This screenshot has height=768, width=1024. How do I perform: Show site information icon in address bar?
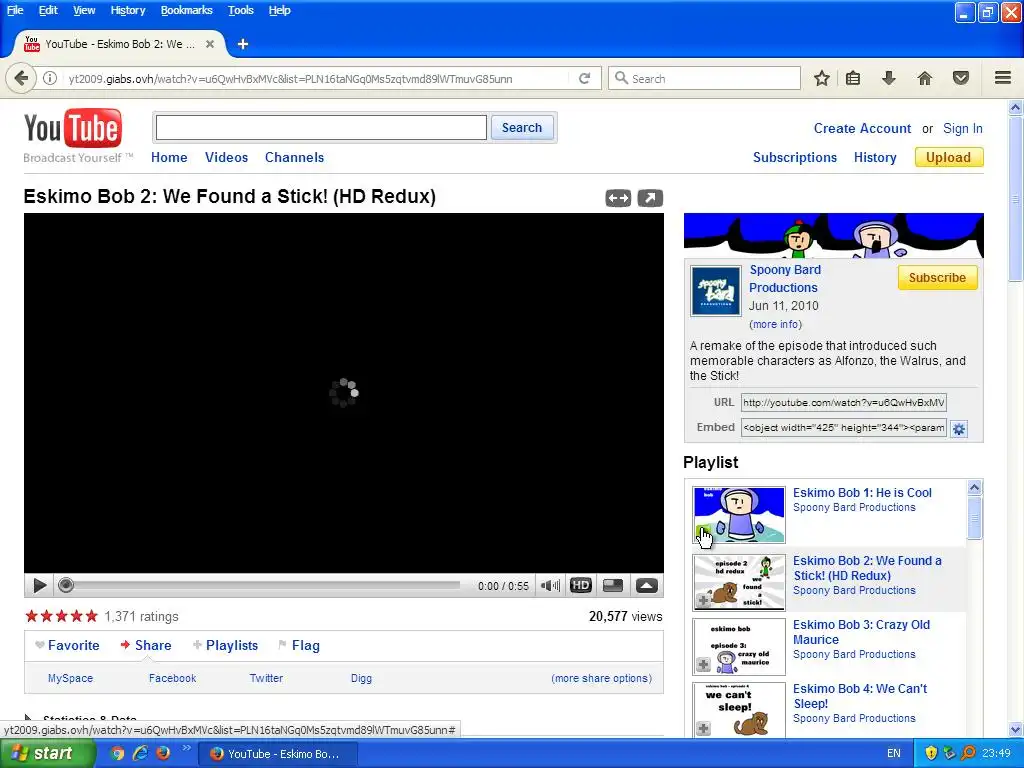pyautogui.click(x=50, y=78)
